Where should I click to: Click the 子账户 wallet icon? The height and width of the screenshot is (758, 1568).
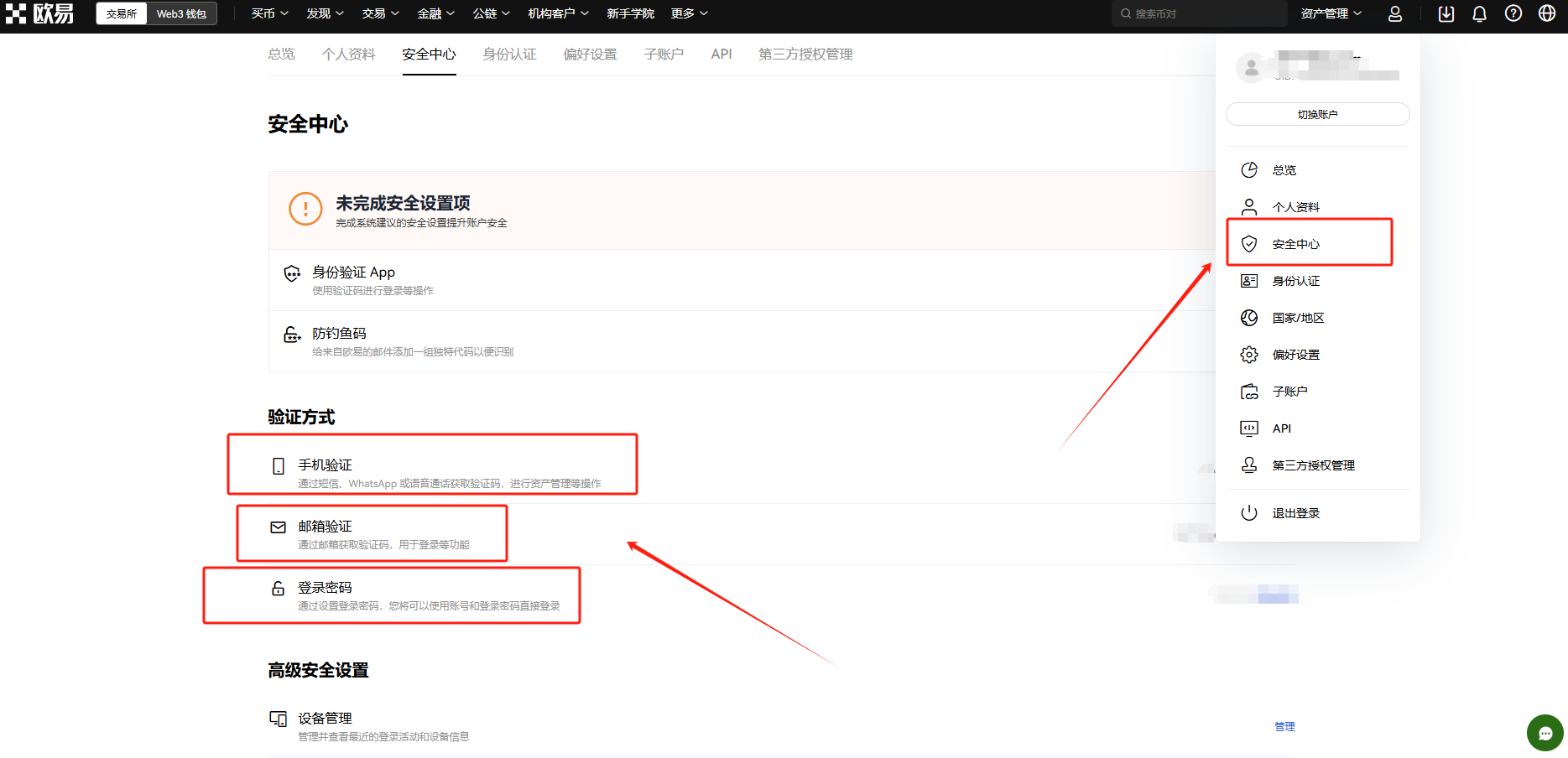click(1249, 392)
